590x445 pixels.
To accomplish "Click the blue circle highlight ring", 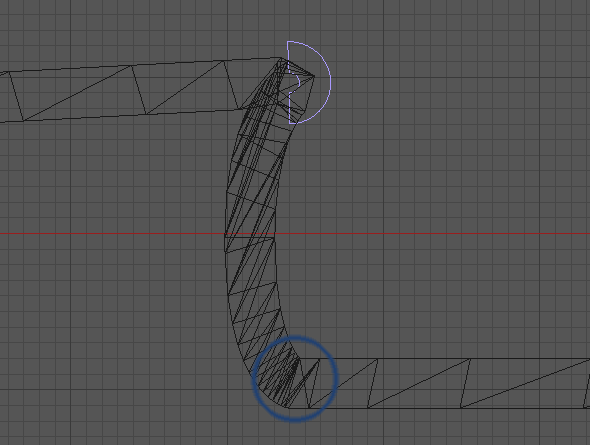I will [294, 379].
